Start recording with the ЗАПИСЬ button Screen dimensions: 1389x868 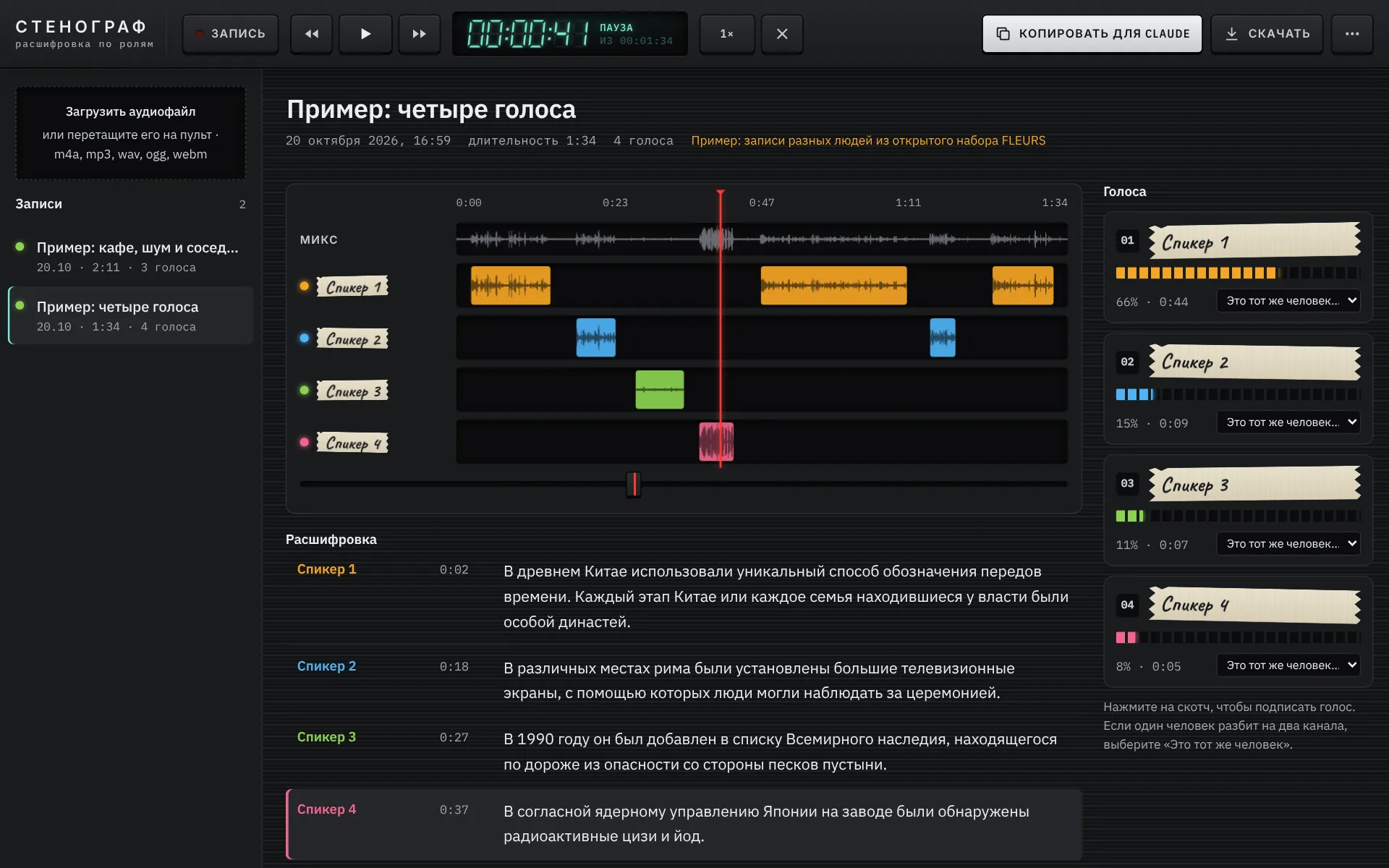click(230, 34)
